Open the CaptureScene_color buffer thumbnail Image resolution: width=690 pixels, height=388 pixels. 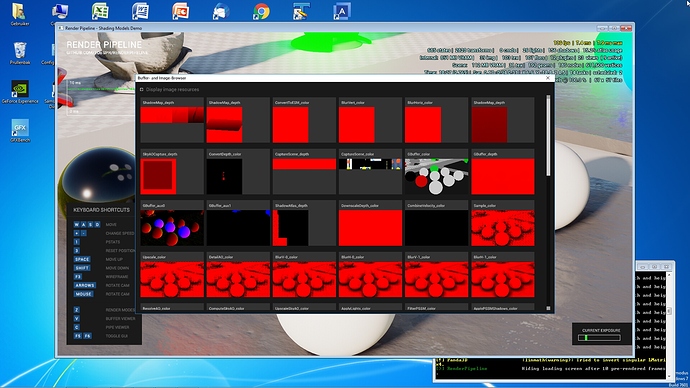(370, 172)
